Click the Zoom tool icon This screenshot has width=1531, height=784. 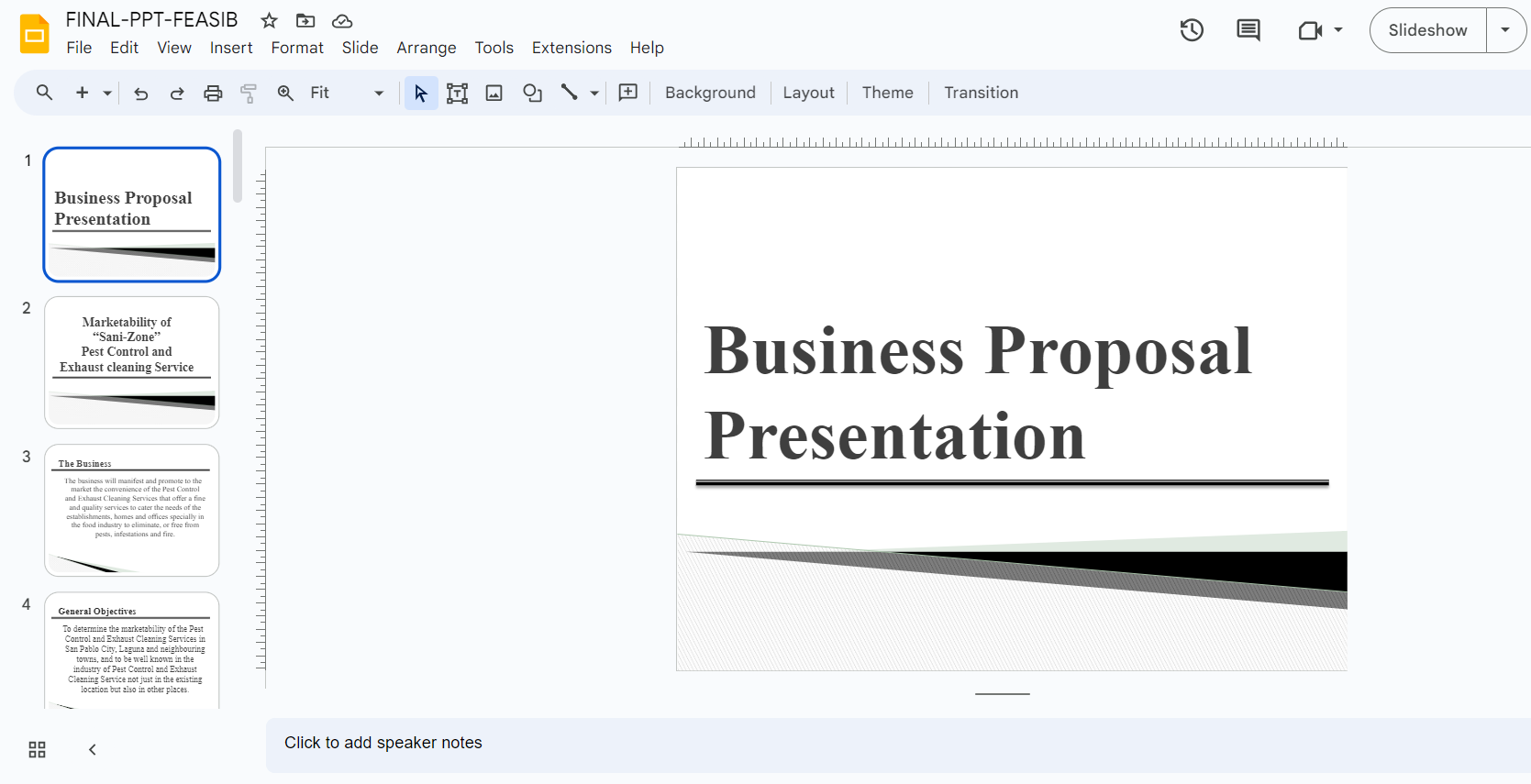coord(285,93)
